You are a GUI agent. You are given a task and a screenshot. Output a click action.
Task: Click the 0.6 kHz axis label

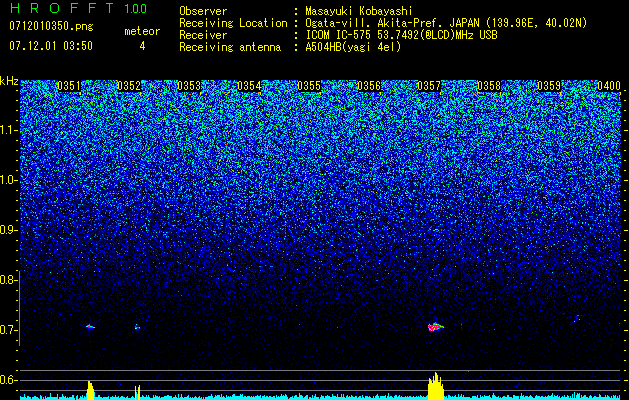click(x=8, y=380)
